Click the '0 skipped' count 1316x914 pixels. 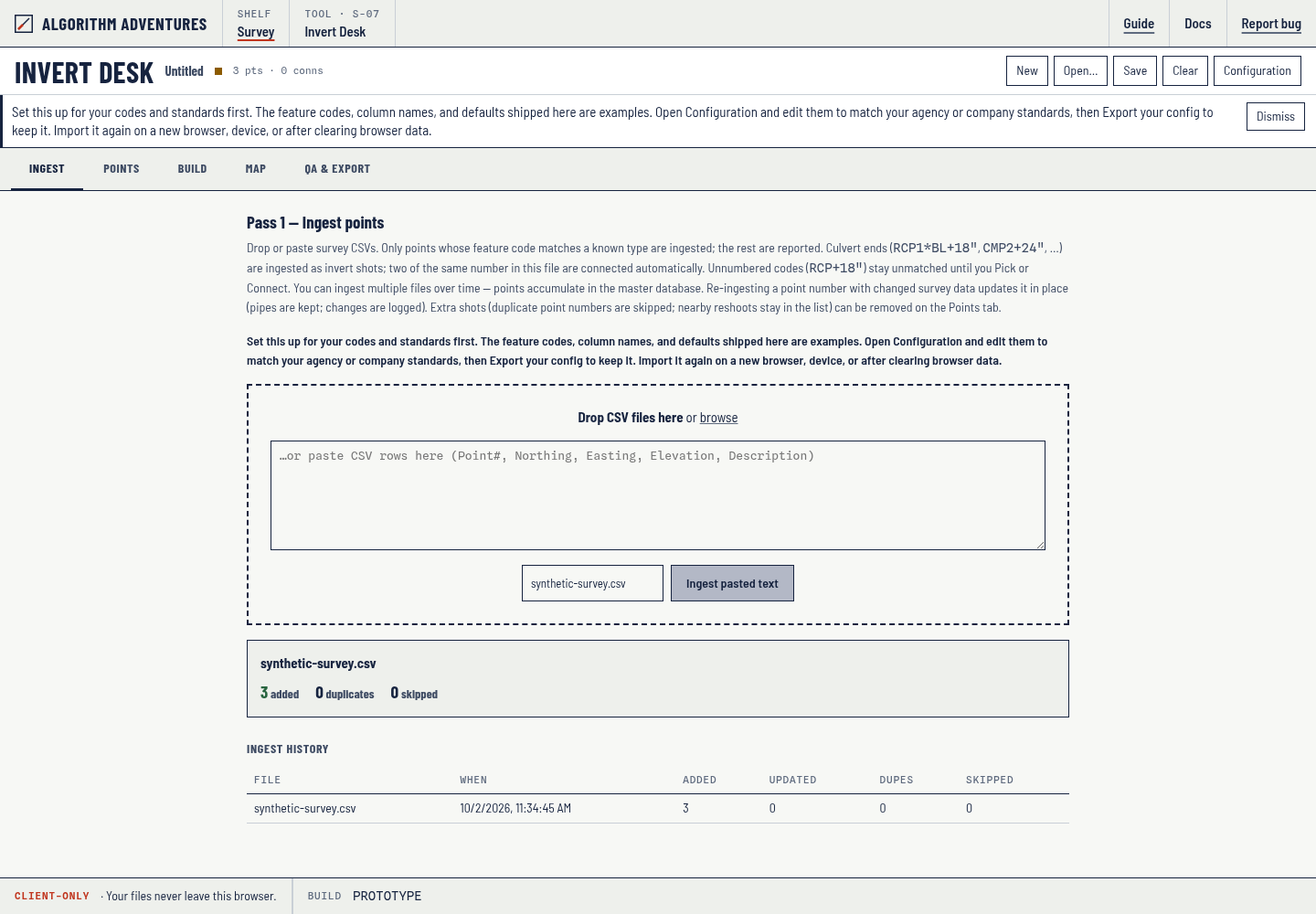pyautogui.click(x=414, y=693)
